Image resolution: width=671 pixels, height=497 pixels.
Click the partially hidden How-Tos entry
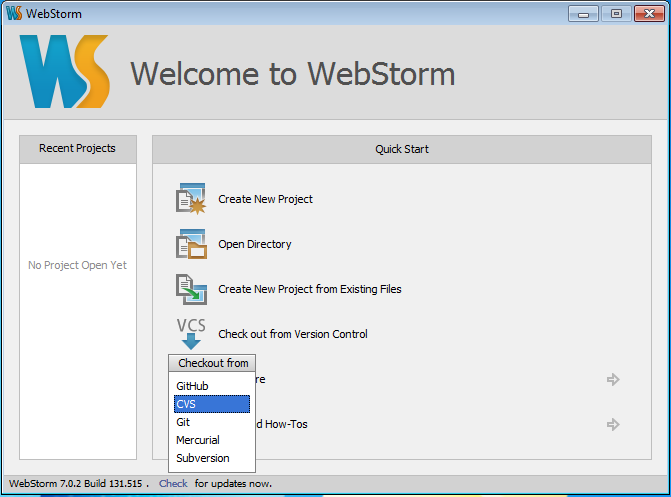[x=282, y=424]
